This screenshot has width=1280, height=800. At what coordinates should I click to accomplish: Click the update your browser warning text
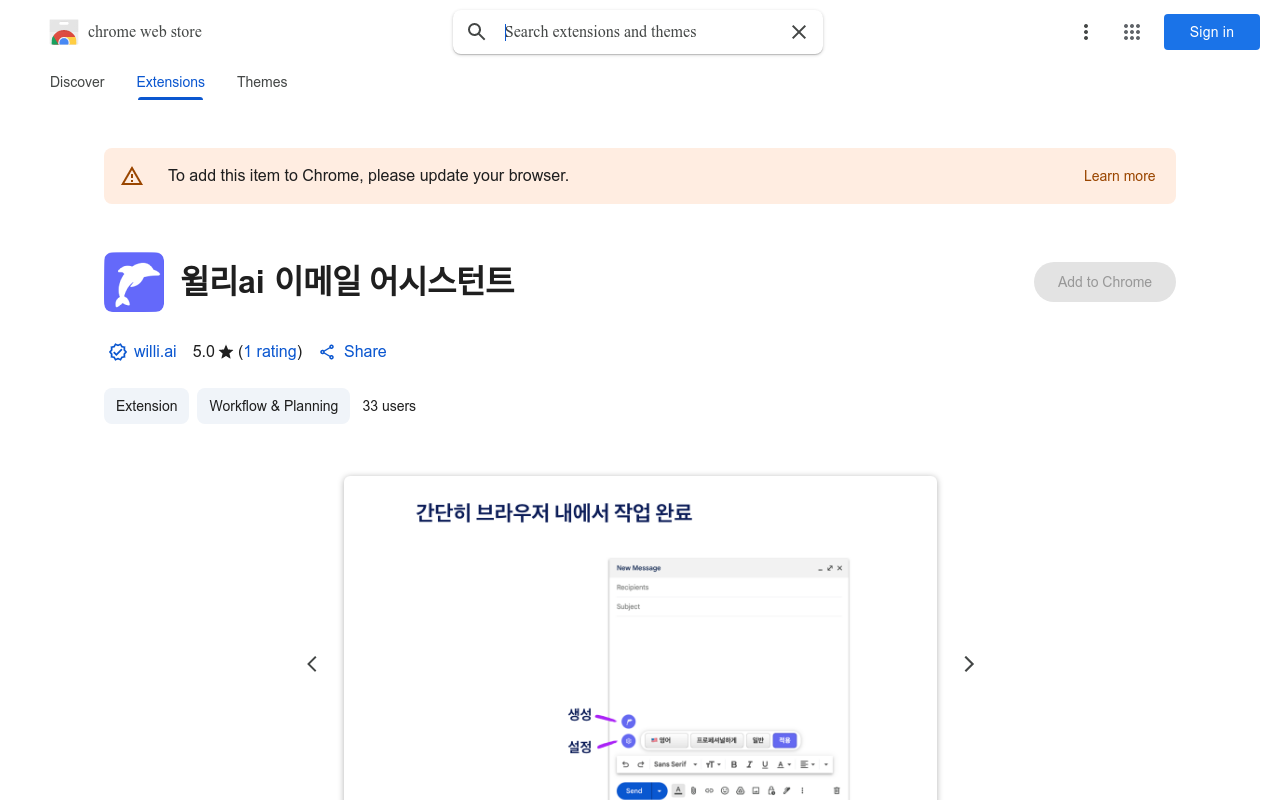[368, 176]
